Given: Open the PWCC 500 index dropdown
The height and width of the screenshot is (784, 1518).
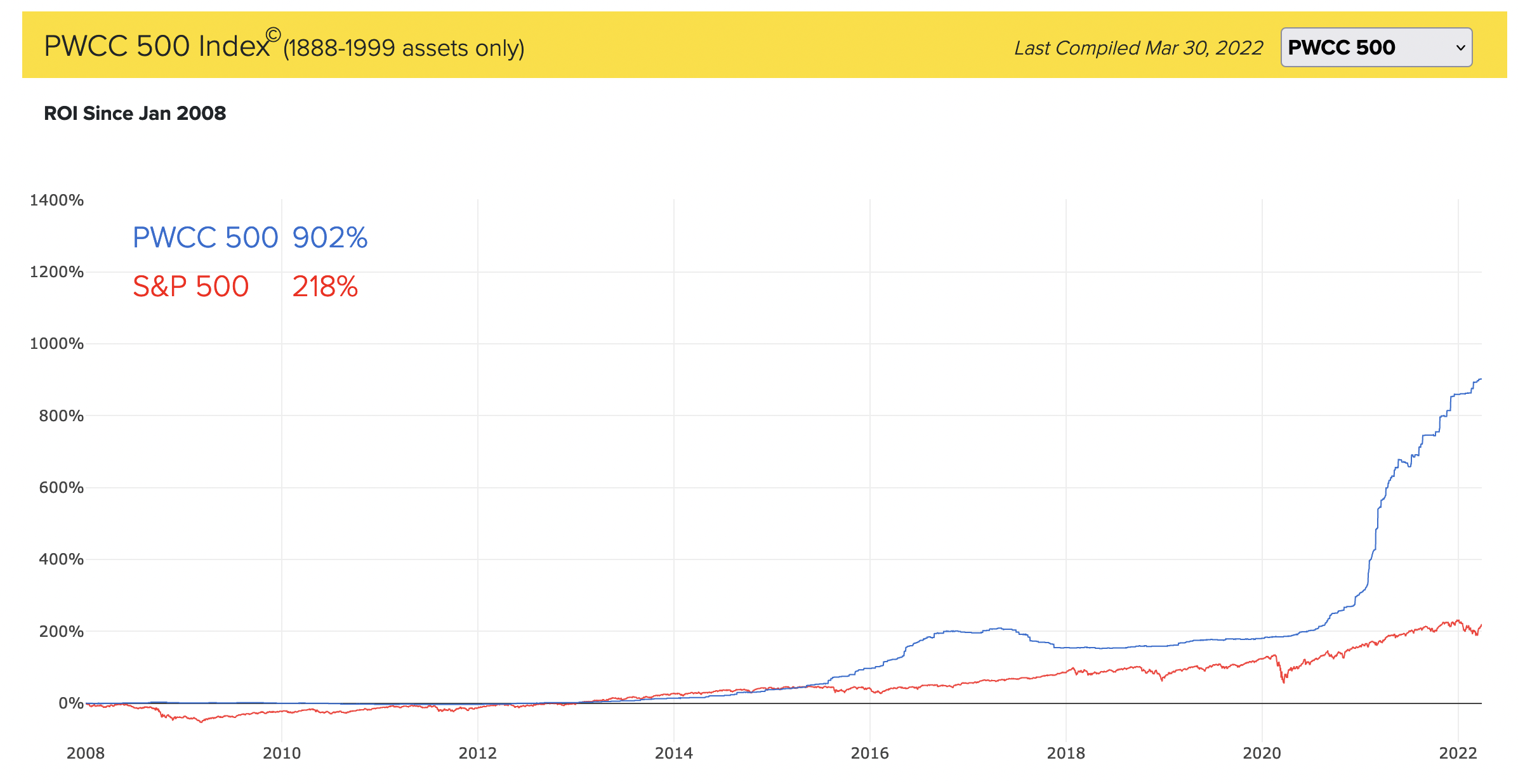Looking at the screenshot, I should [1376, 47].
